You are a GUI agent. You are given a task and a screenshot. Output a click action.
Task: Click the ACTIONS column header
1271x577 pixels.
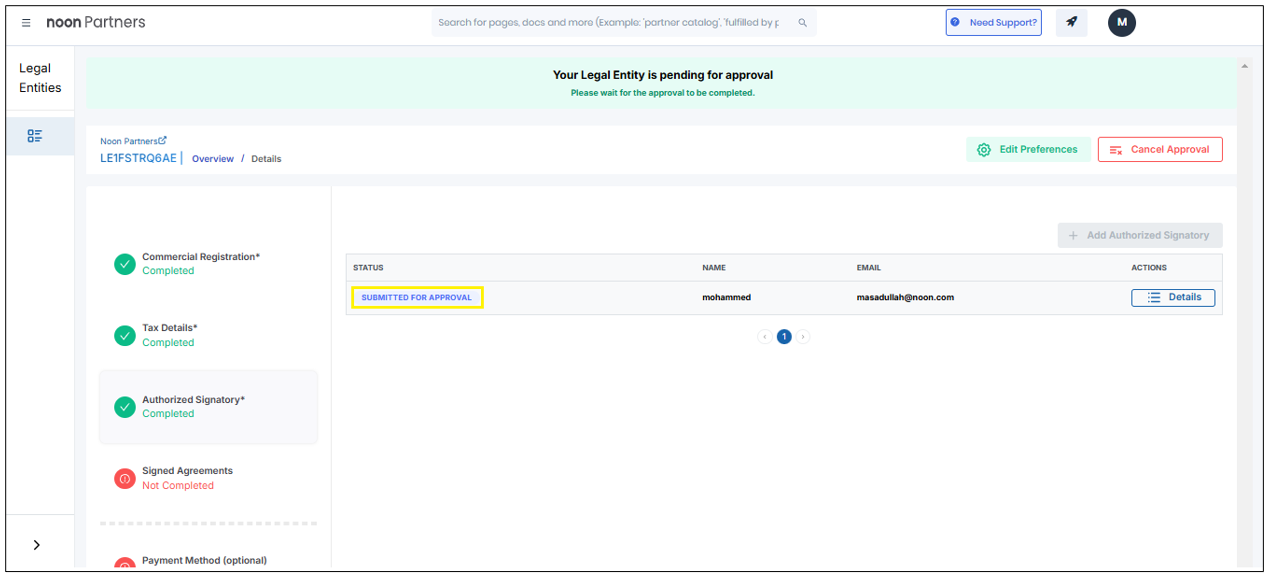tap(1149, 268)
